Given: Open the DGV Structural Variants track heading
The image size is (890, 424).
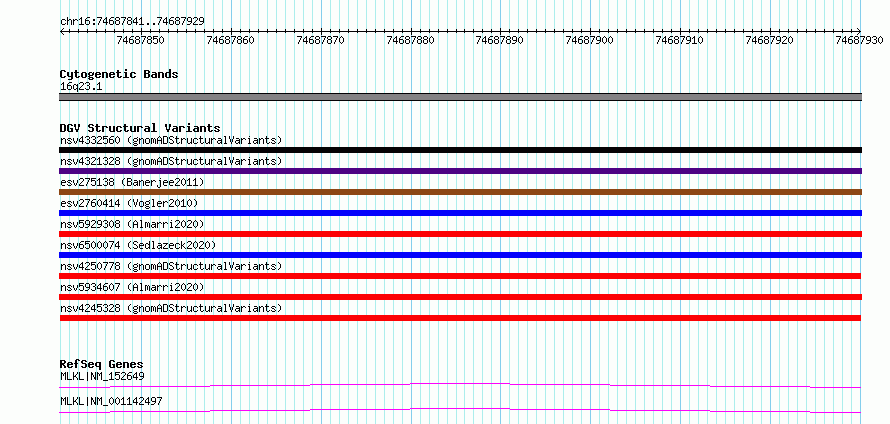Looking at the screenshot, I should [x=140, y=128].
